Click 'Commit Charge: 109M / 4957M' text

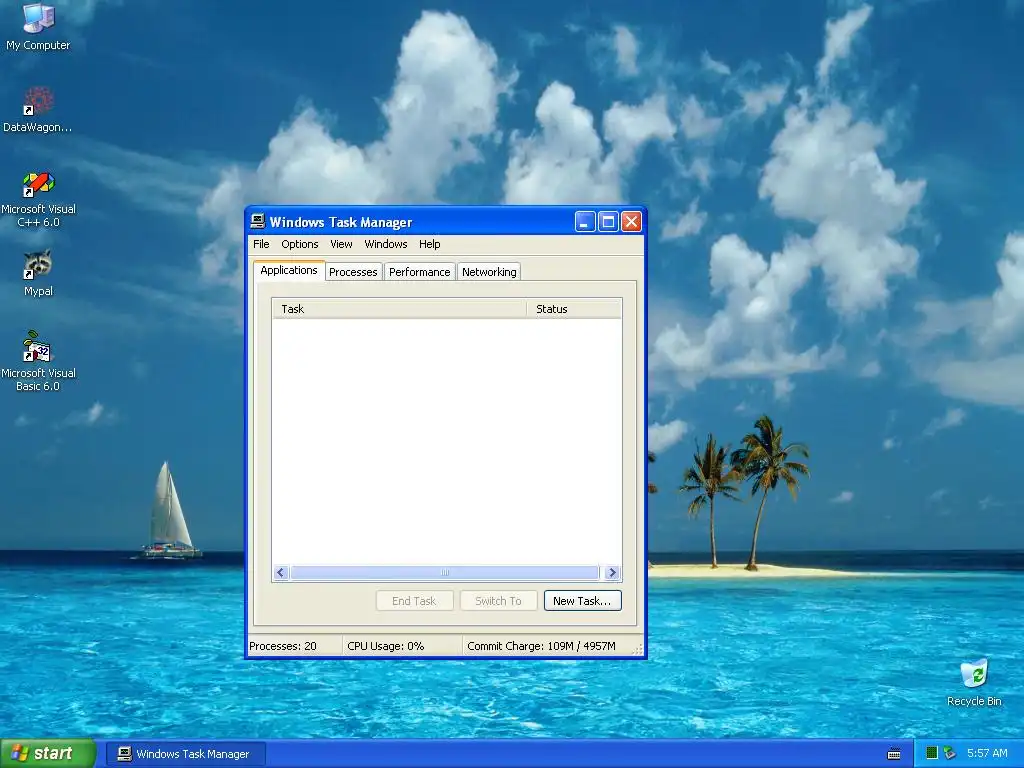click(x=541, y=646)
